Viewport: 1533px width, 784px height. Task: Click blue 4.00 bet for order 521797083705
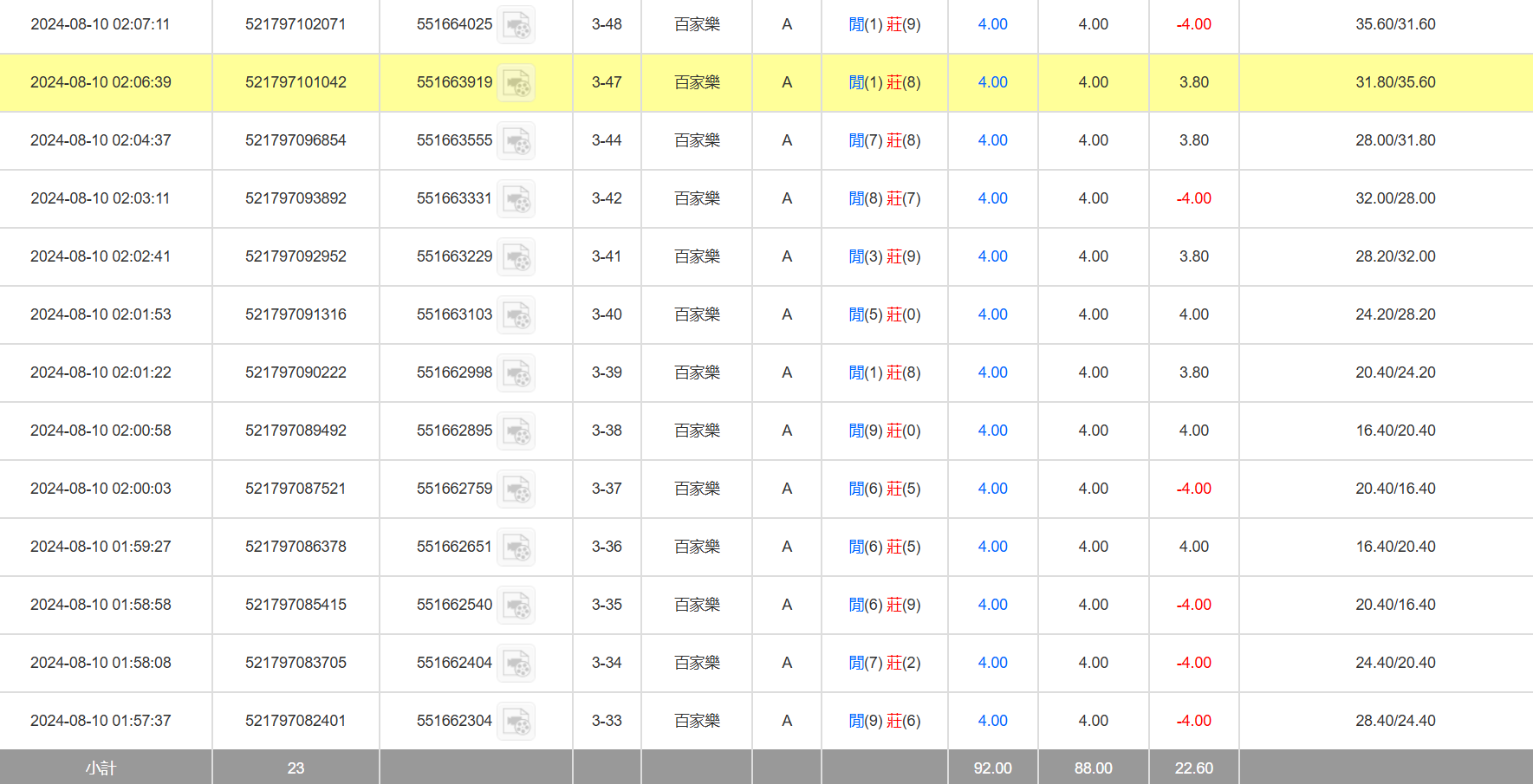coord(992,663)
